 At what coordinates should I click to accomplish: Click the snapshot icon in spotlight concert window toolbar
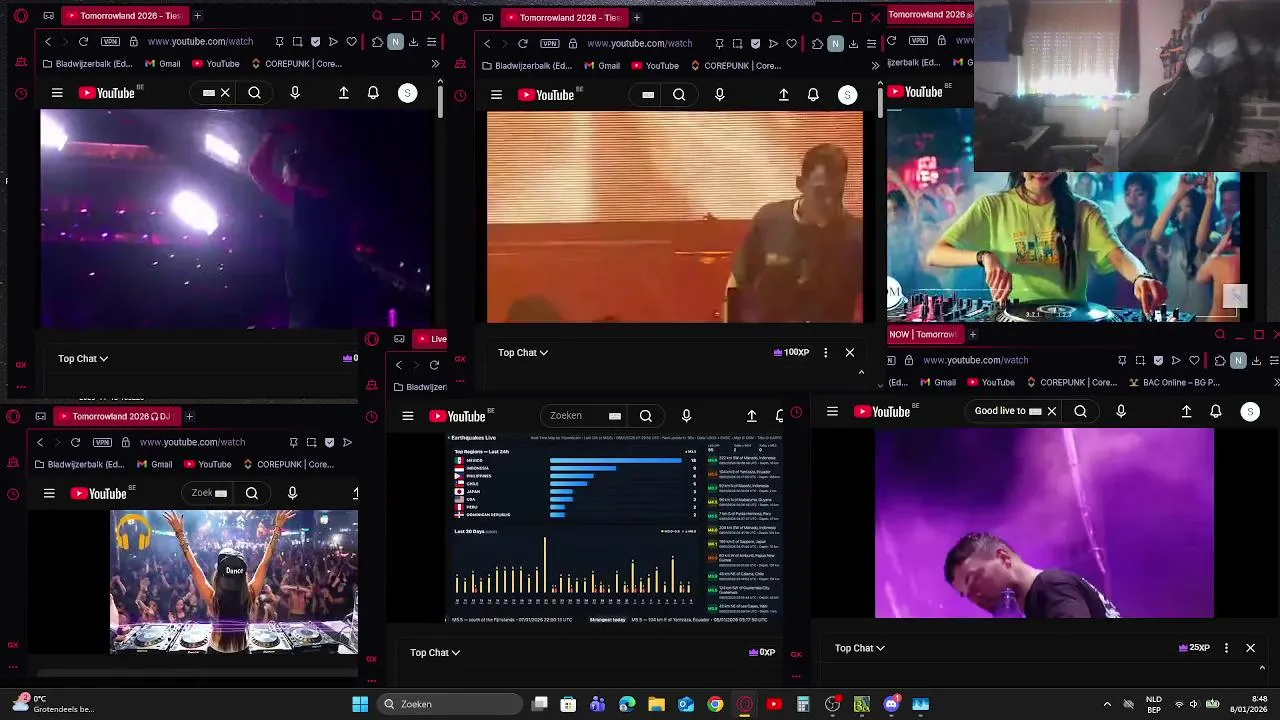click(x=298, y=42)
